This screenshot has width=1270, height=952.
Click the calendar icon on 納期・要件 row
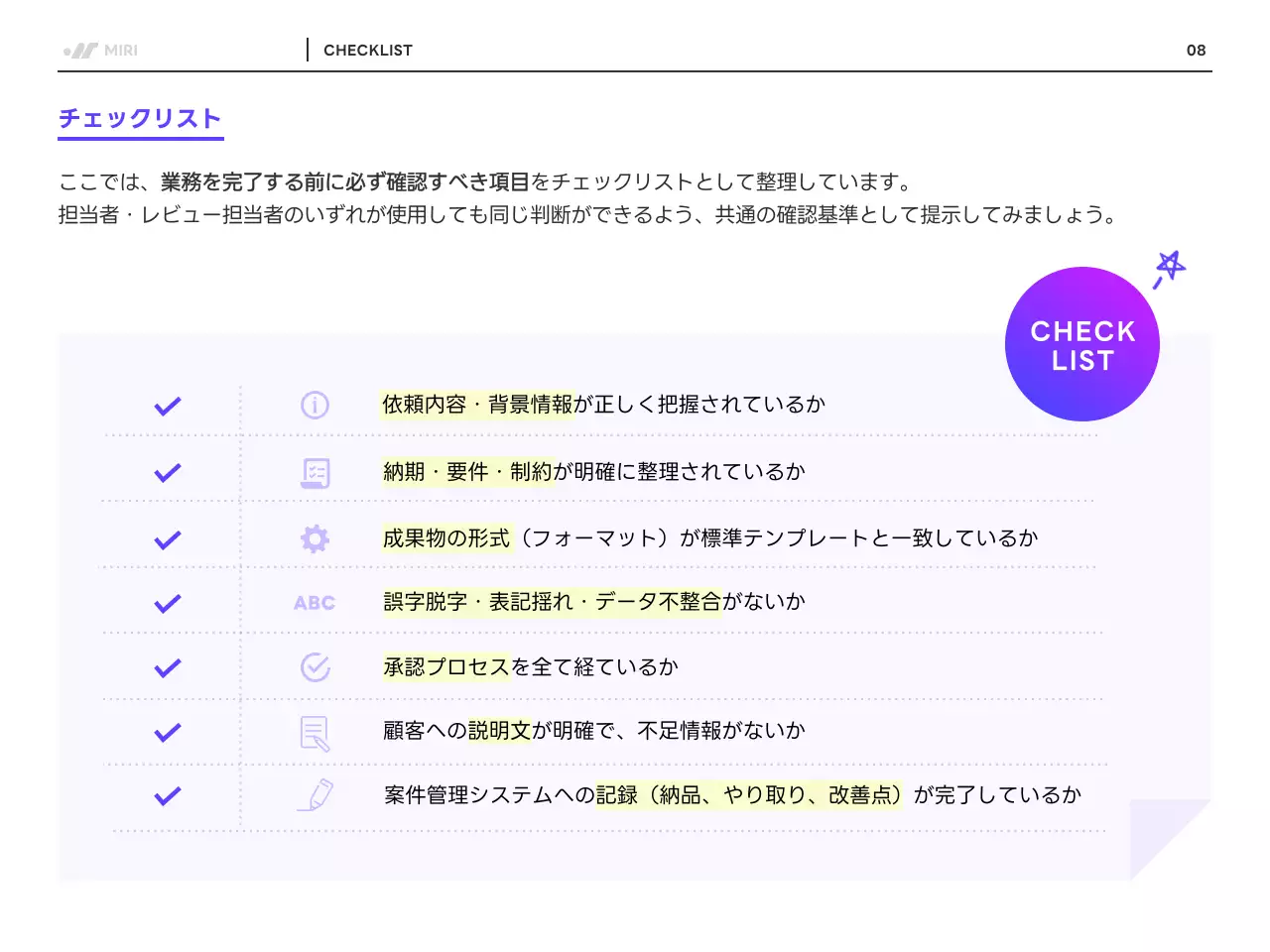tap(314, 471)
